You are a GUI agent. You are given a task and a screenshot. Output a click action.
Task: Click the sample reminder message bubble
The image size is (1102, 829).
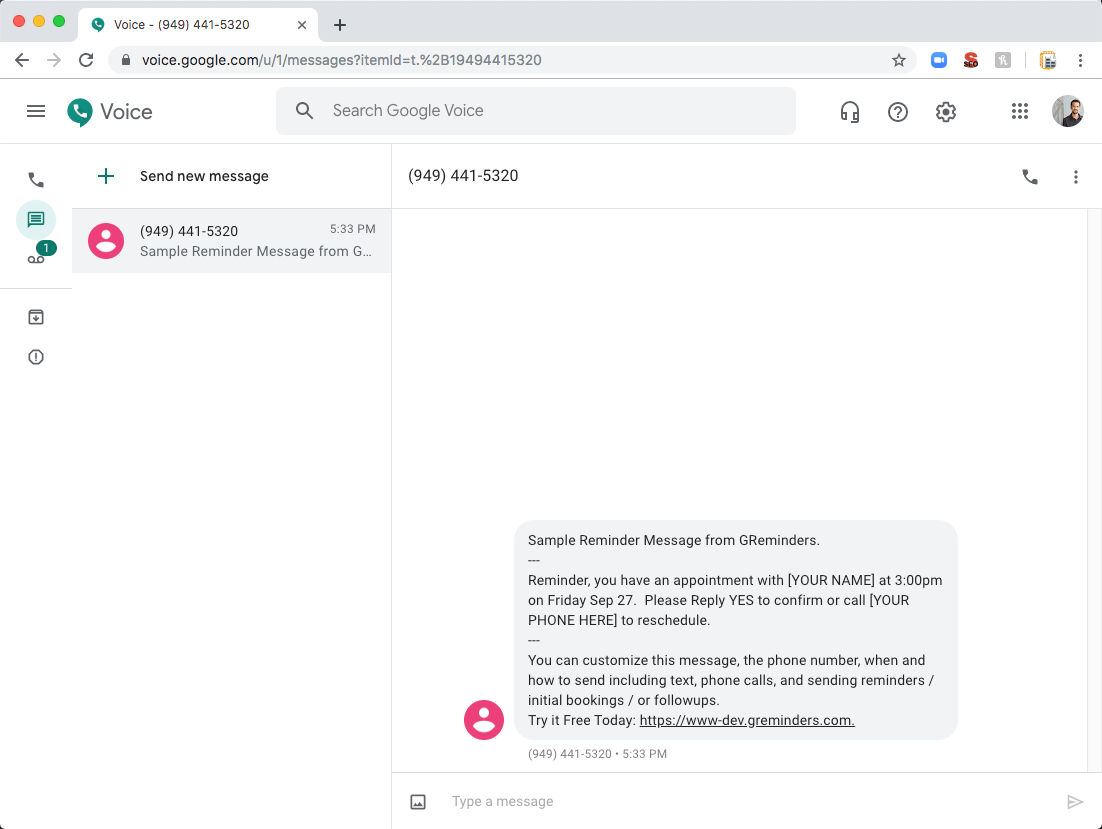[x=736, y=630]
